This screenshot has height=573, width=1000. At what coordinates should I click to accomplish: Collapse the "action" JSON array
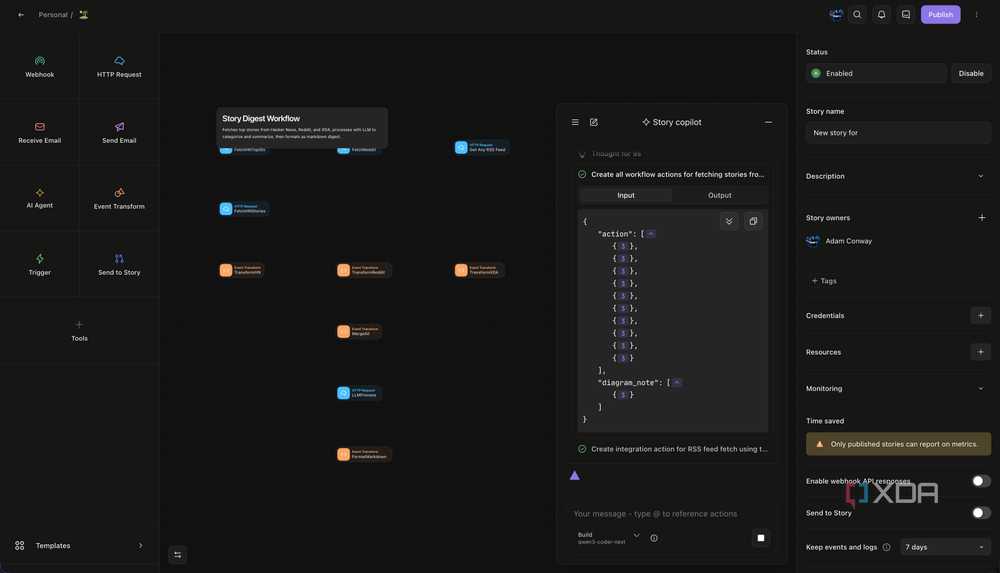tap(651, 234)
